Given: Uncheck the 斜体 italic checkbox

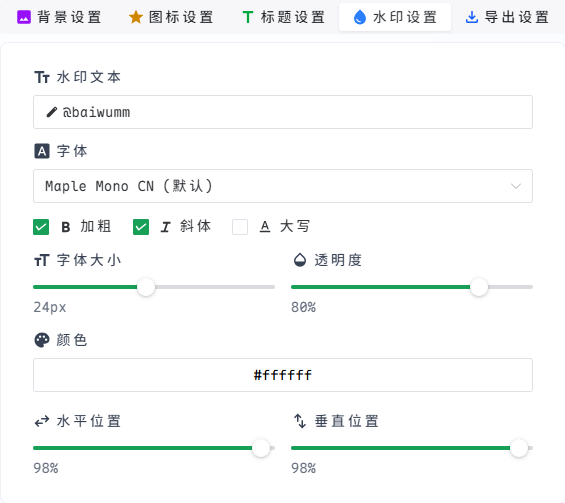Looking at the screenshot, I should tap(141, 227).
